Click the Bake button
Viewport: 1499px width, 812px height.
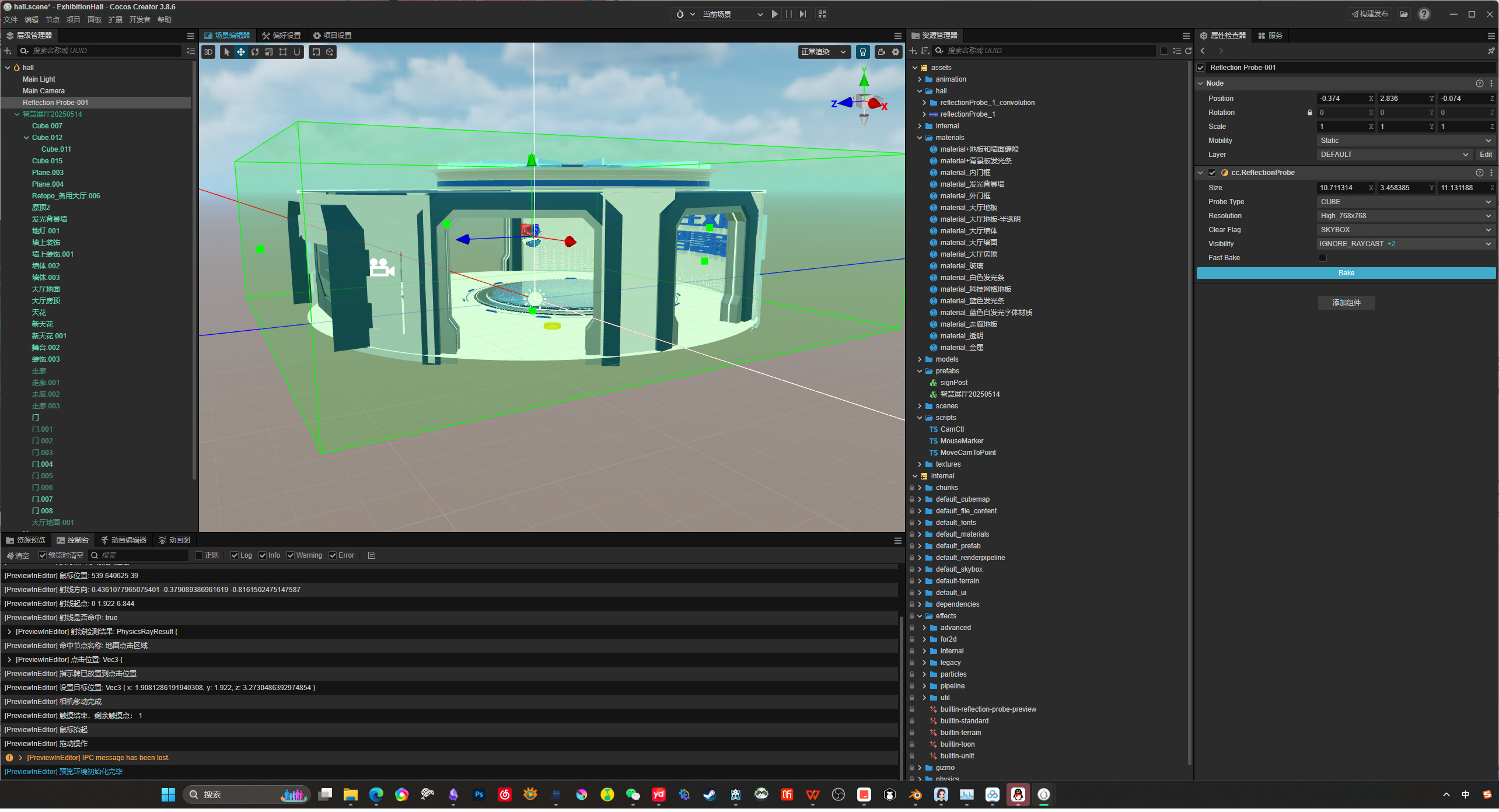(x=1346, y=273)
